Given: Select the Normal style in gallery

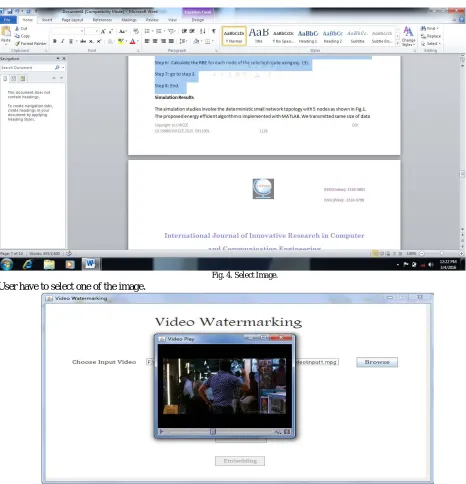Looking at the screenshot, I should point(234,36).
